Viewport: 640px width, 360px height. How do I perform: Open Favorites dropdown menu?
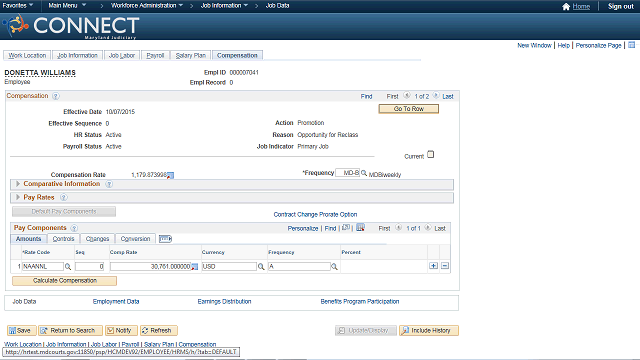[18, 5]
